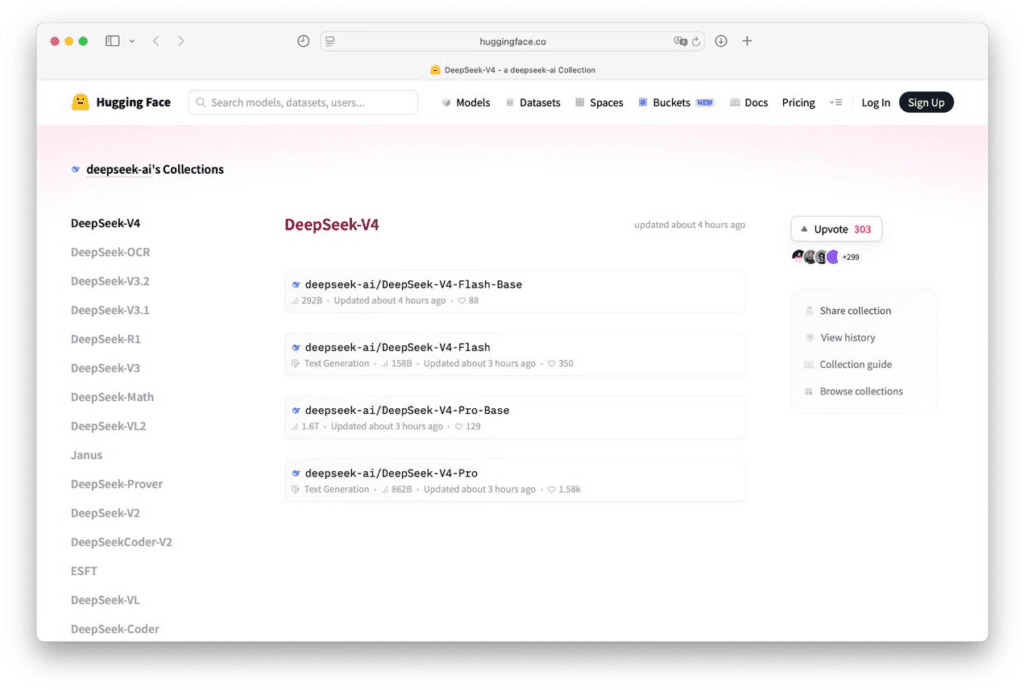Select DeepSeek-R1 in collections list
Viewport: 1024px width, 690px height.
105,339
